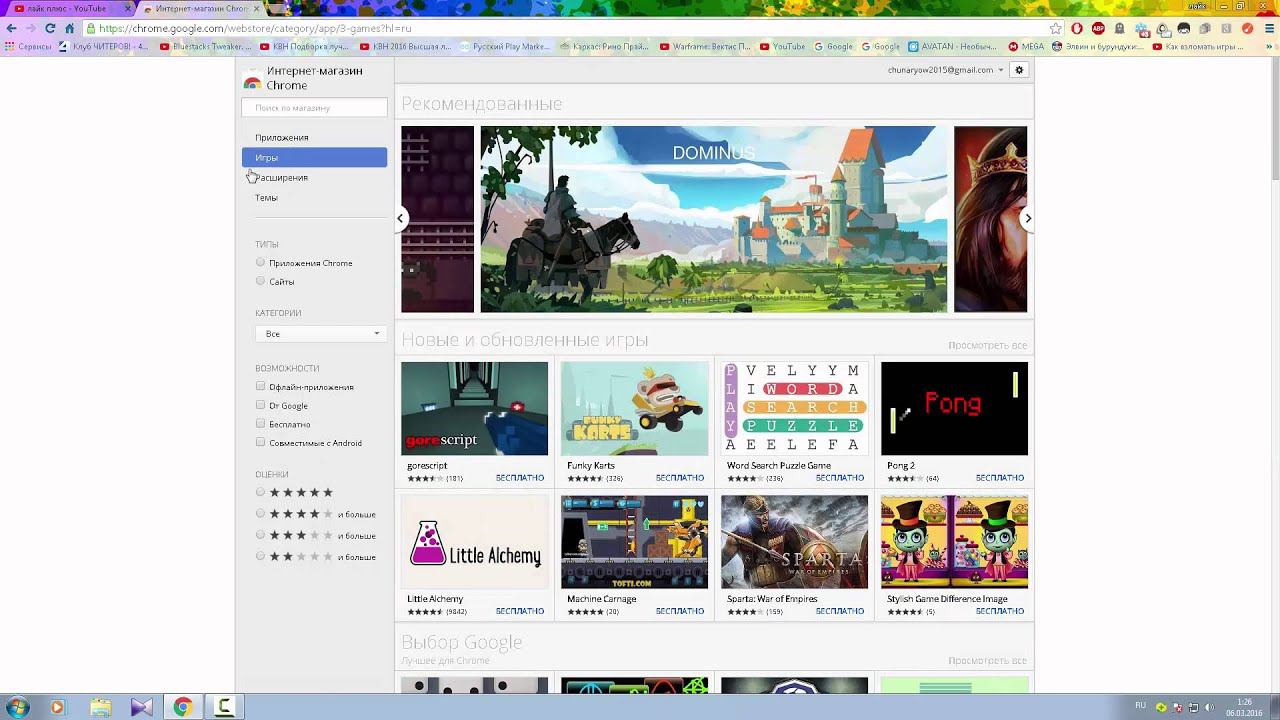The height and width of the screenshot is (720, 1280).
Task: Click the Chrome Web Store logo
Action: pyautogui.click(x=252, y=79)
